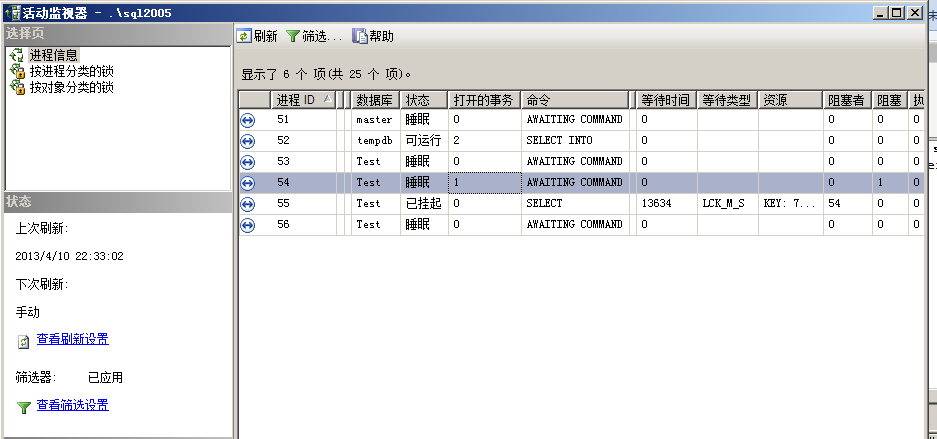
Task: Click the SELECT command cell of process 55
Action: tap(575, 203)
